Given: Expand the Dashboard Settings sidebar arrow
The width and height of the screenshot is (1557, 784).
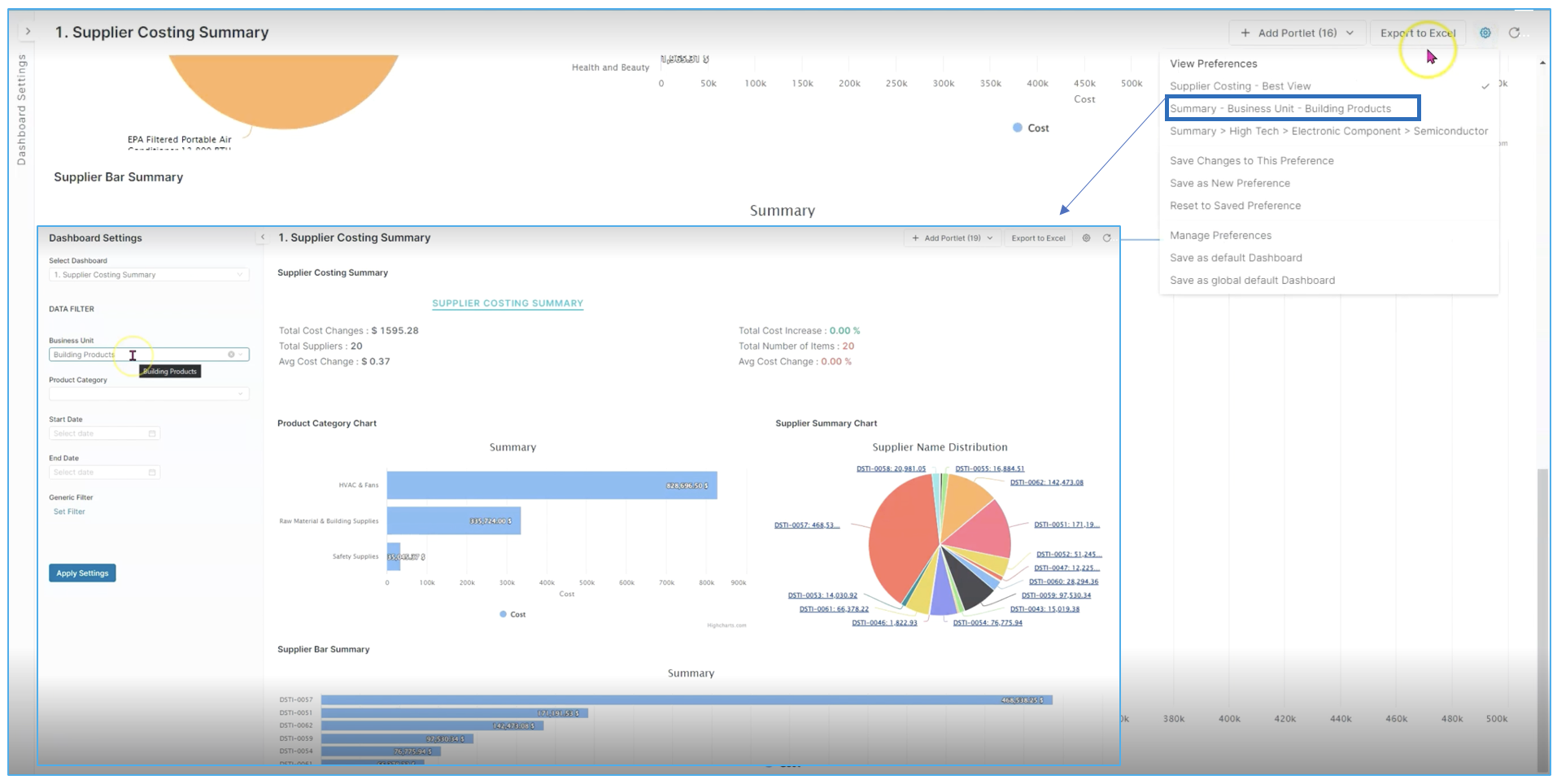Looking at the screenshot, I should [x=28, y=32].
